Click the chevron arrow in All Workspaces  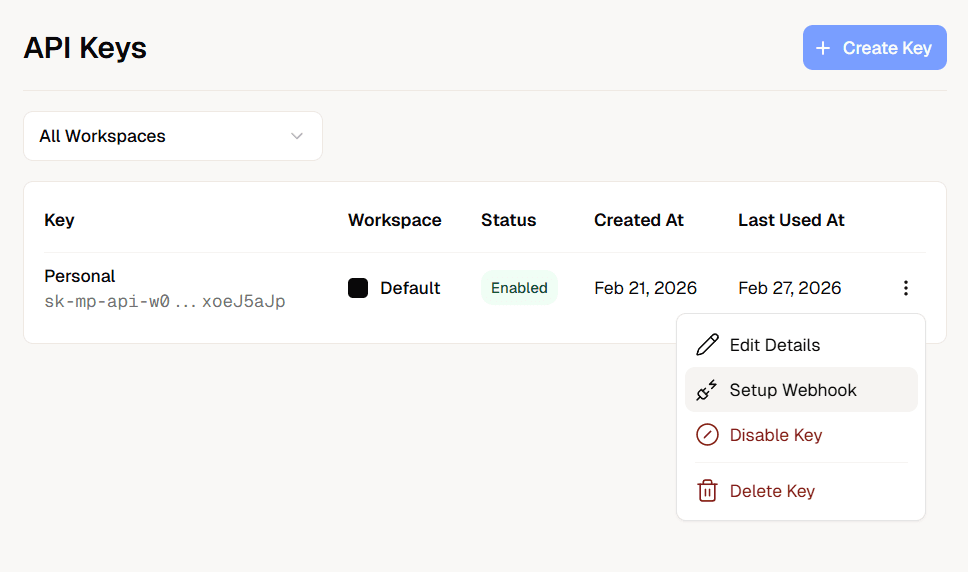pyautogui.click(x=297, y=136)
